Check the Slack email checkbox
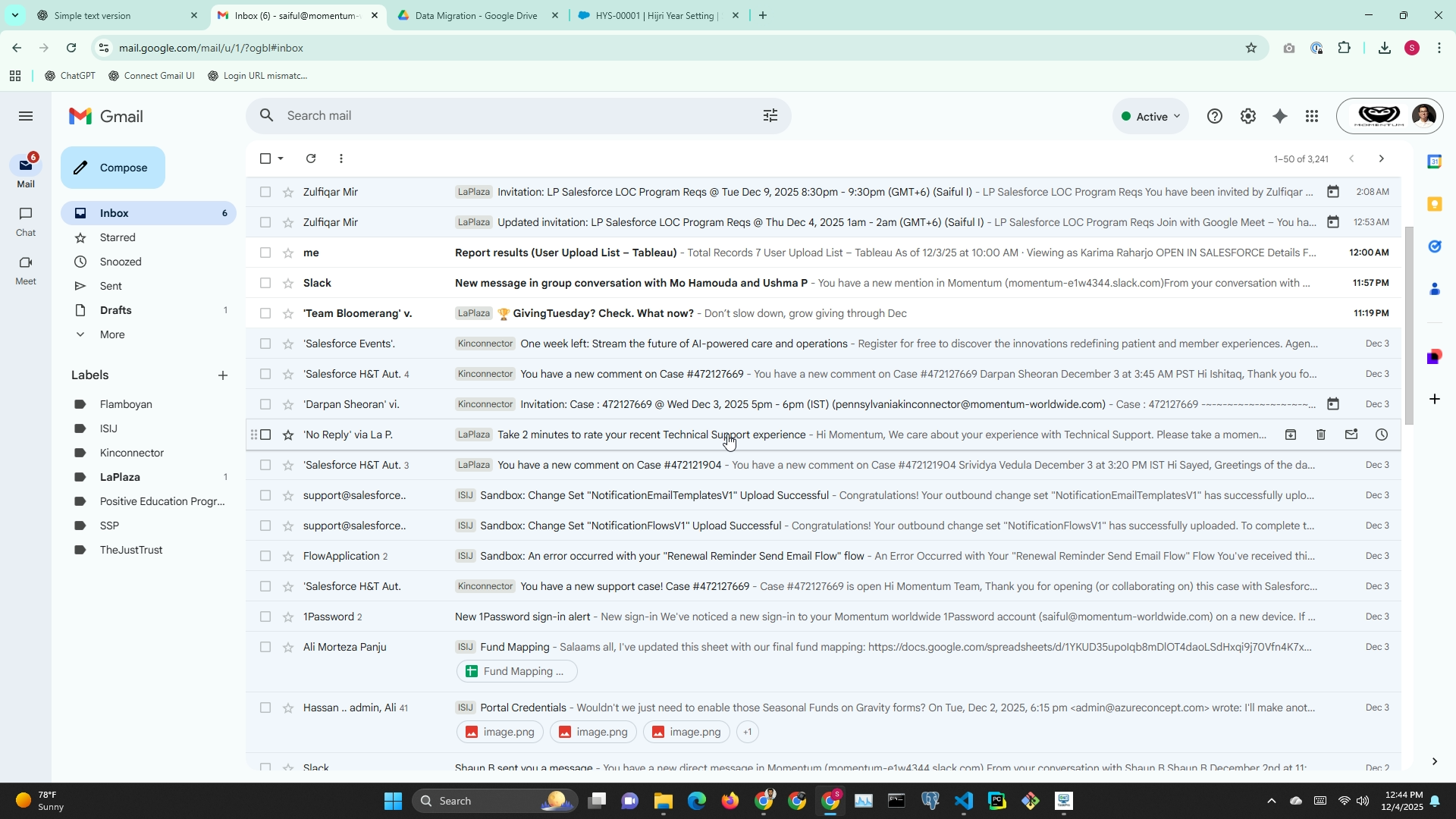 [x=265, y=283]
